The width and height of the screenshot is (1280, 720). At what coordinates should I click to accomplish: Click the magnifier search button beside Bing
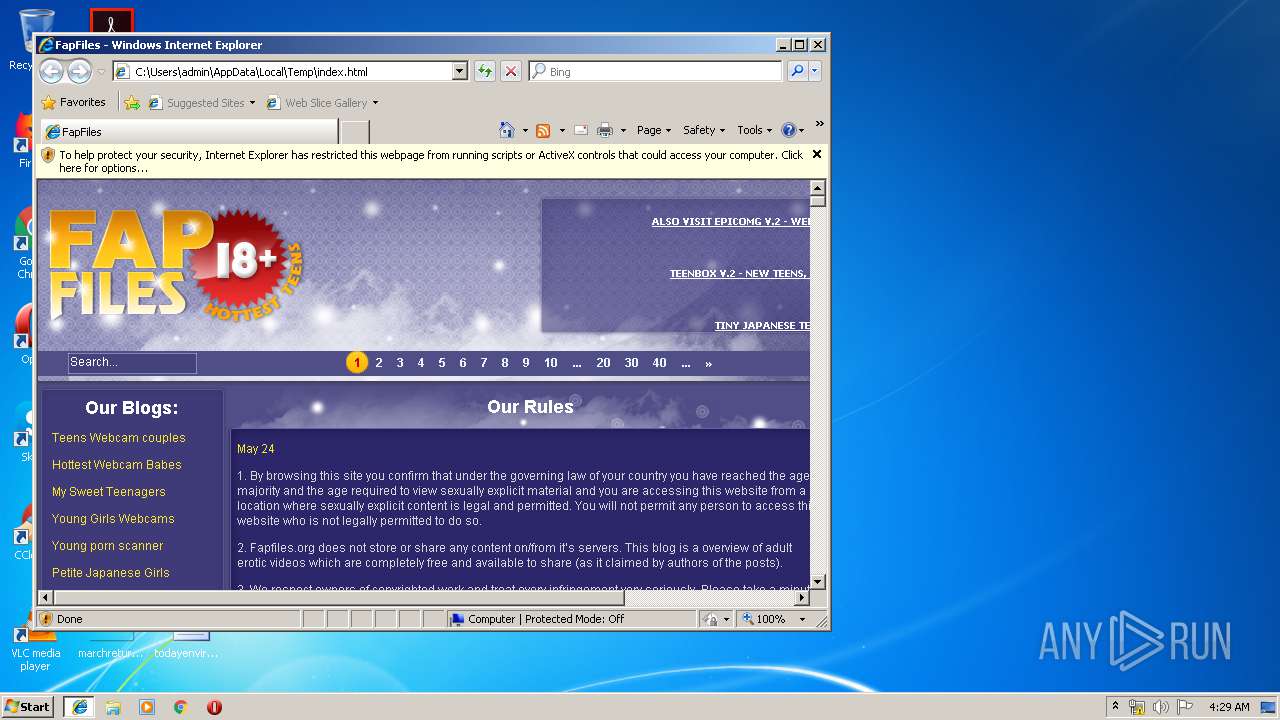pyautogui.click(x=797, y=71)
